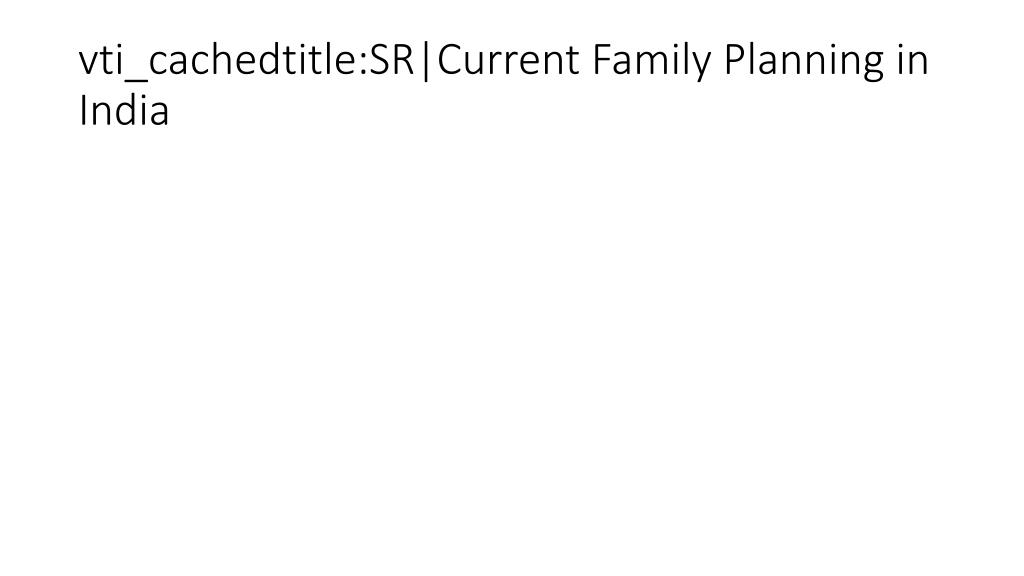Click the word "Family" in the title

coord(651,63)
